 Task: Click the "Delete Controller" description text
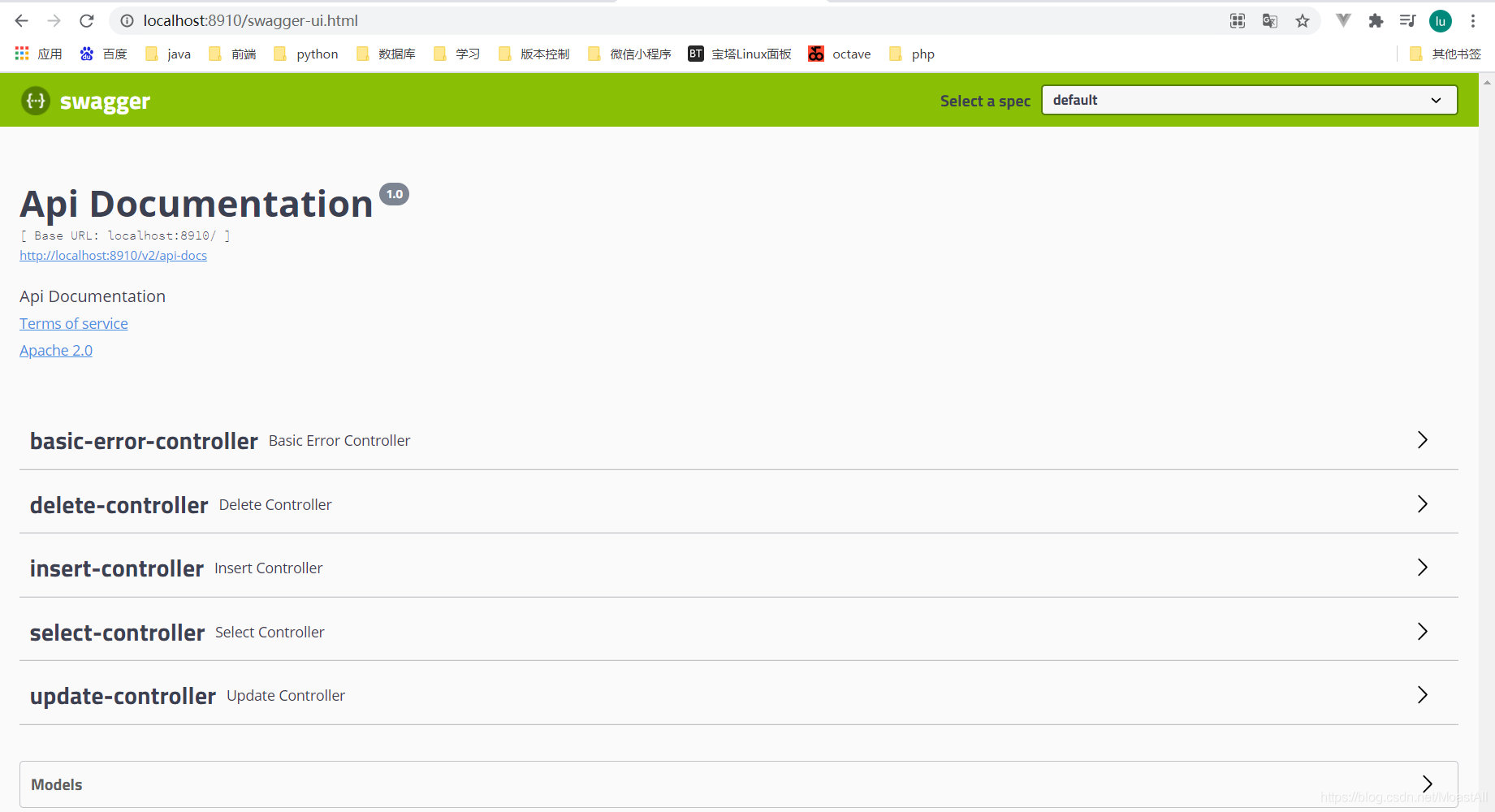275,505
